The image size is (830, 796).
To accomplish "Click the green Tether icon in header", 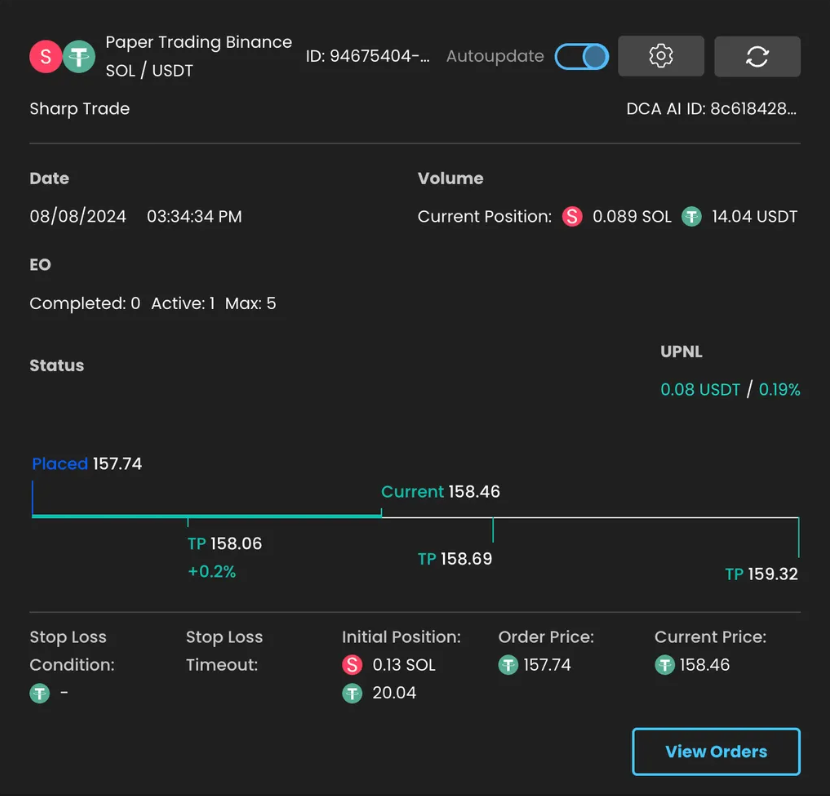I will pos(79,56).
